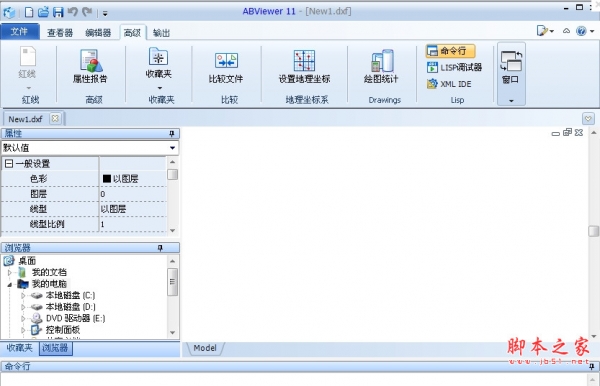
Task: Click the heart icon at tab bar end
Action: 589,119
